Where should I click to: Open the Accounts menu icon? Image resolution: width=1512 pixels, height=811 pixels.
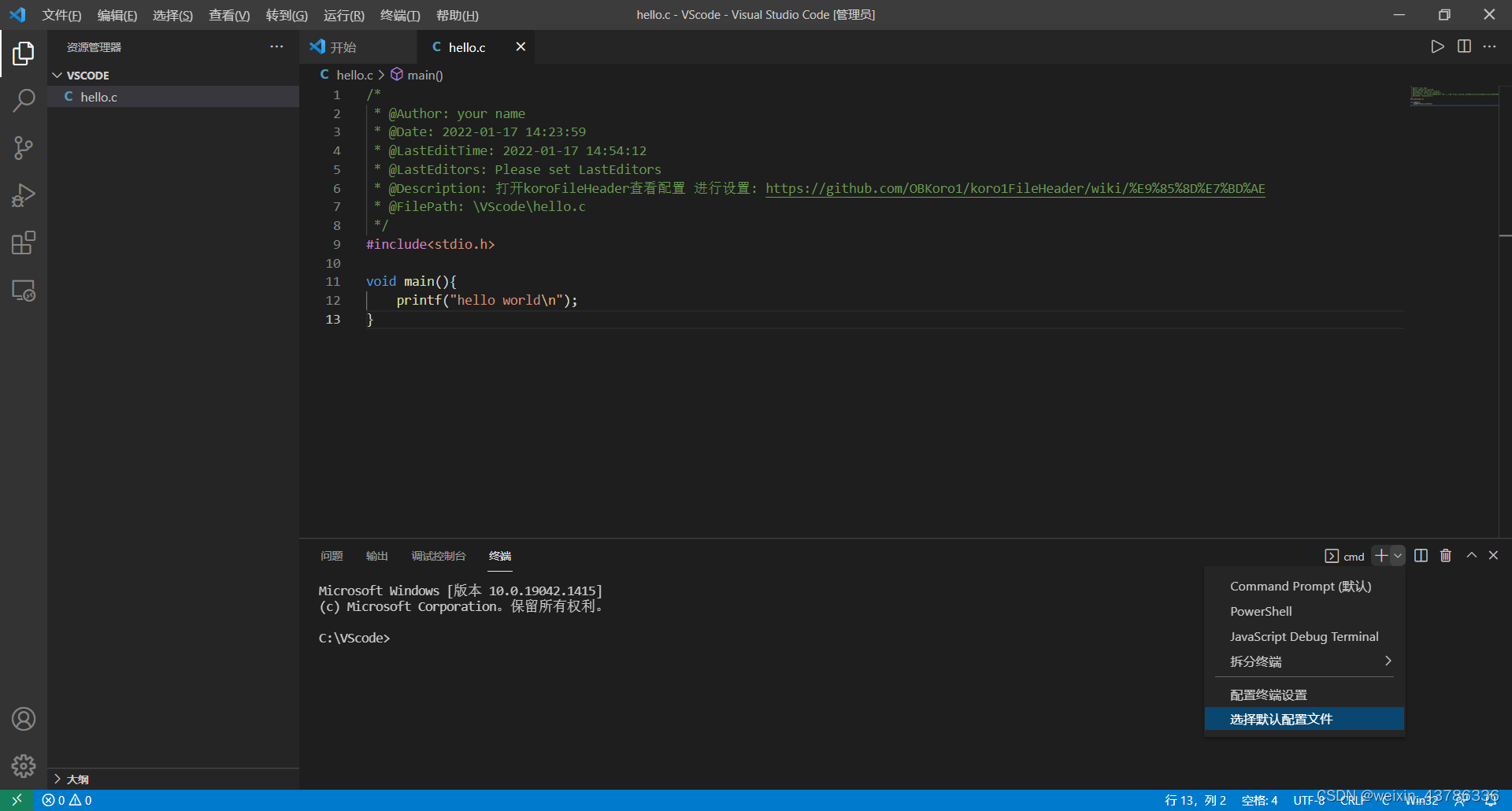pos(24,719)
